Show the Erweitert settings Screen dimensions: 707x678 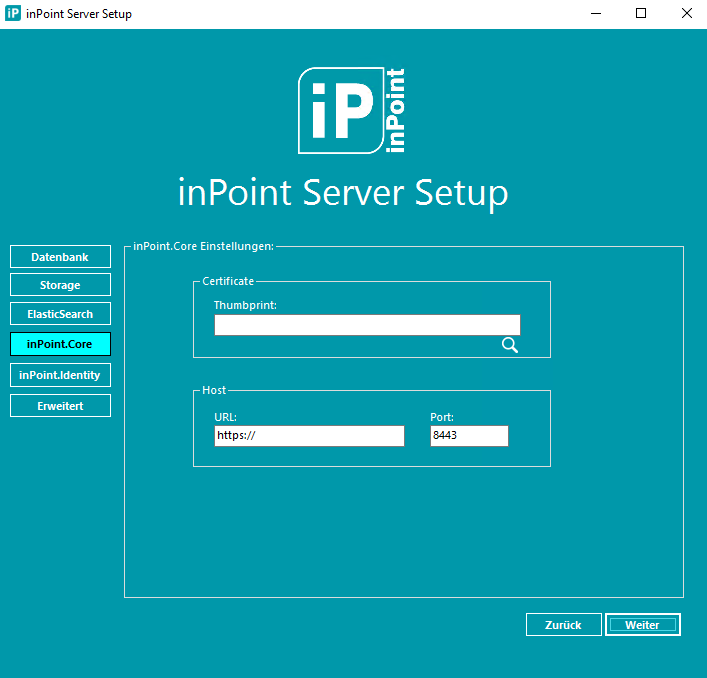tap(60, 406)
